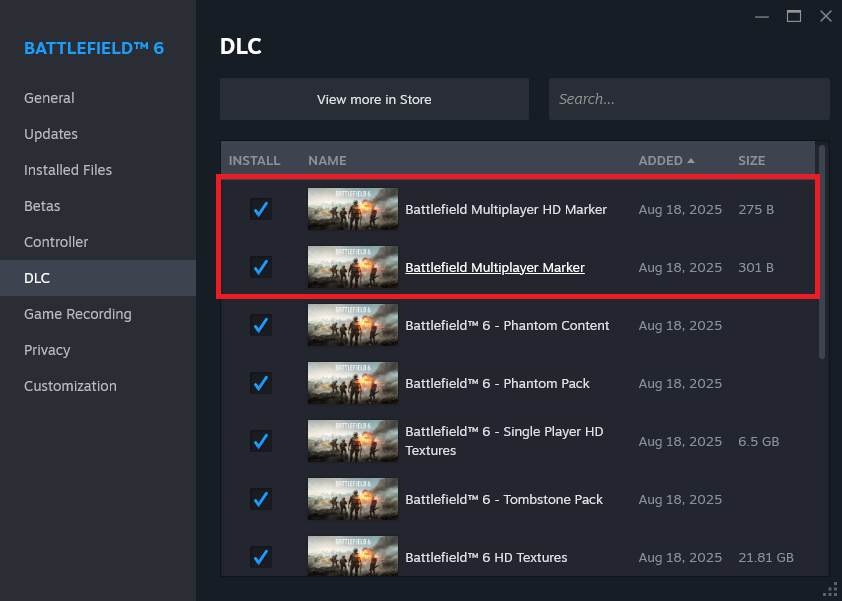The width and height of the screenshot is (842, 601).
Task: Click Battlefield 6 - Phantom Pack name
Action: click(497, 383)
